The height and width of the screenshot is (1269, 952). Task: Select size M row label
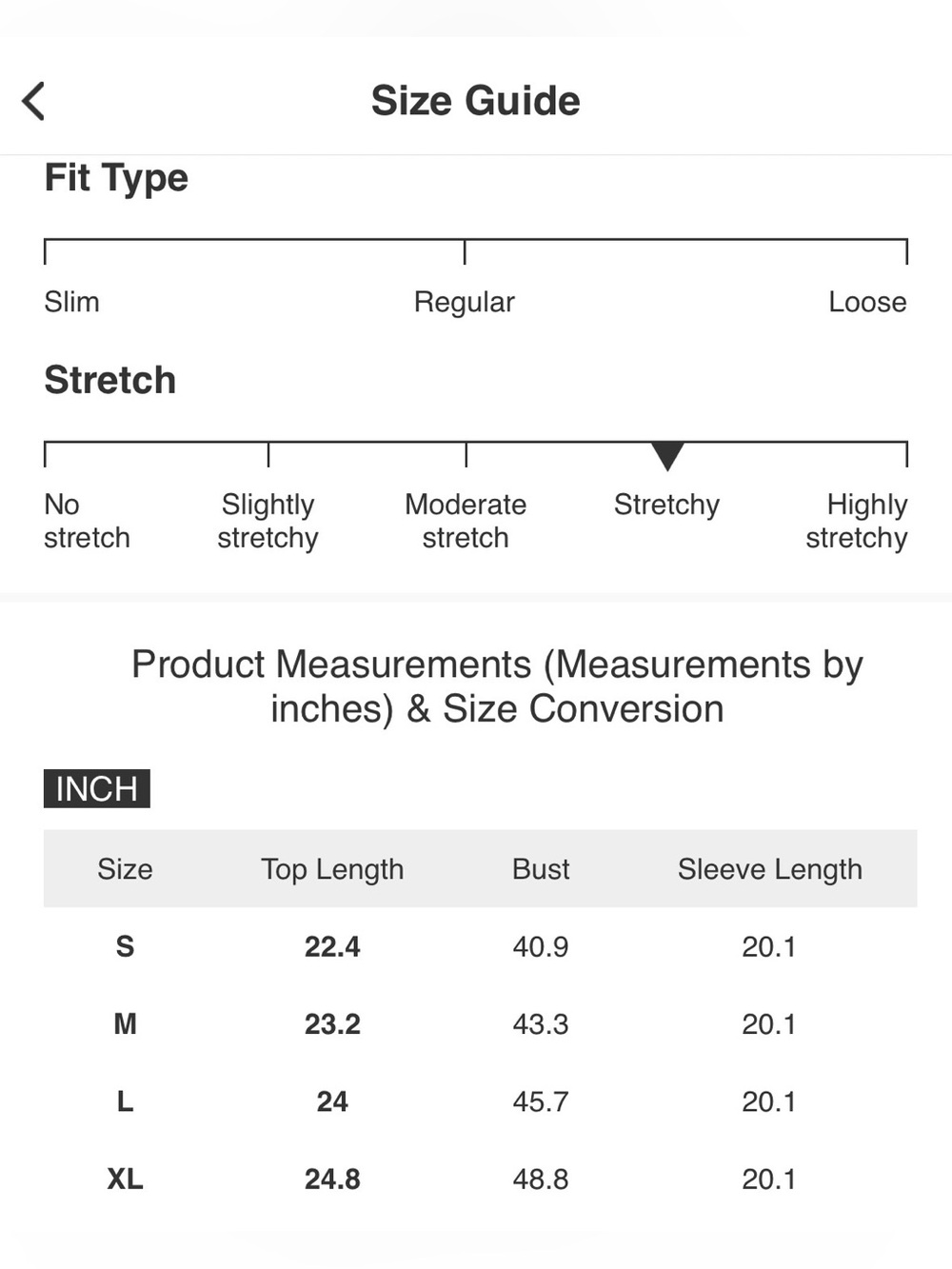click(125, 1023)
